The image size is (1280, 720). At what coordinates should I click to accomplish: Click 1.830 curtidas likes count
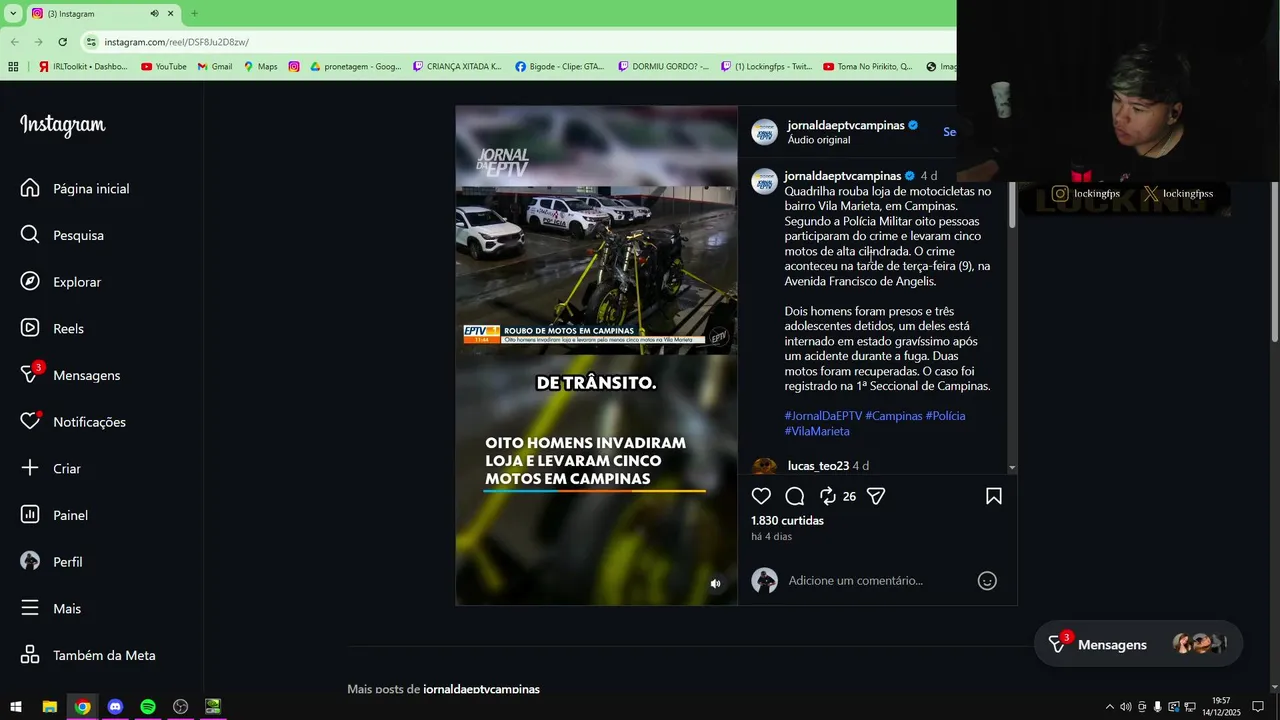coord(788,521)
